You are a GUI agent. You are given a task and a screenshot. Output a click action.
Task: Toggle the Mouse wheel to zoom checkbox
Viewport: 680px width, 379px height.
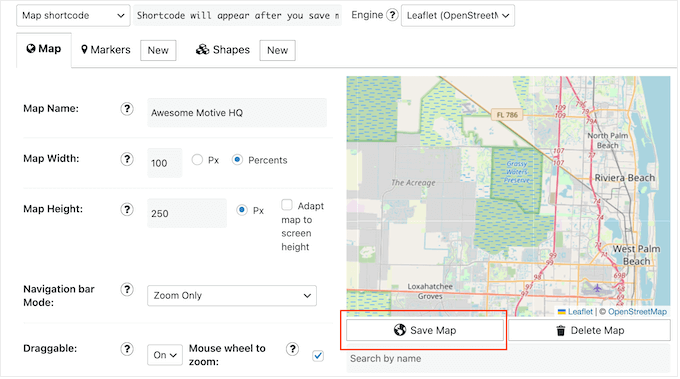pos(318,356)
